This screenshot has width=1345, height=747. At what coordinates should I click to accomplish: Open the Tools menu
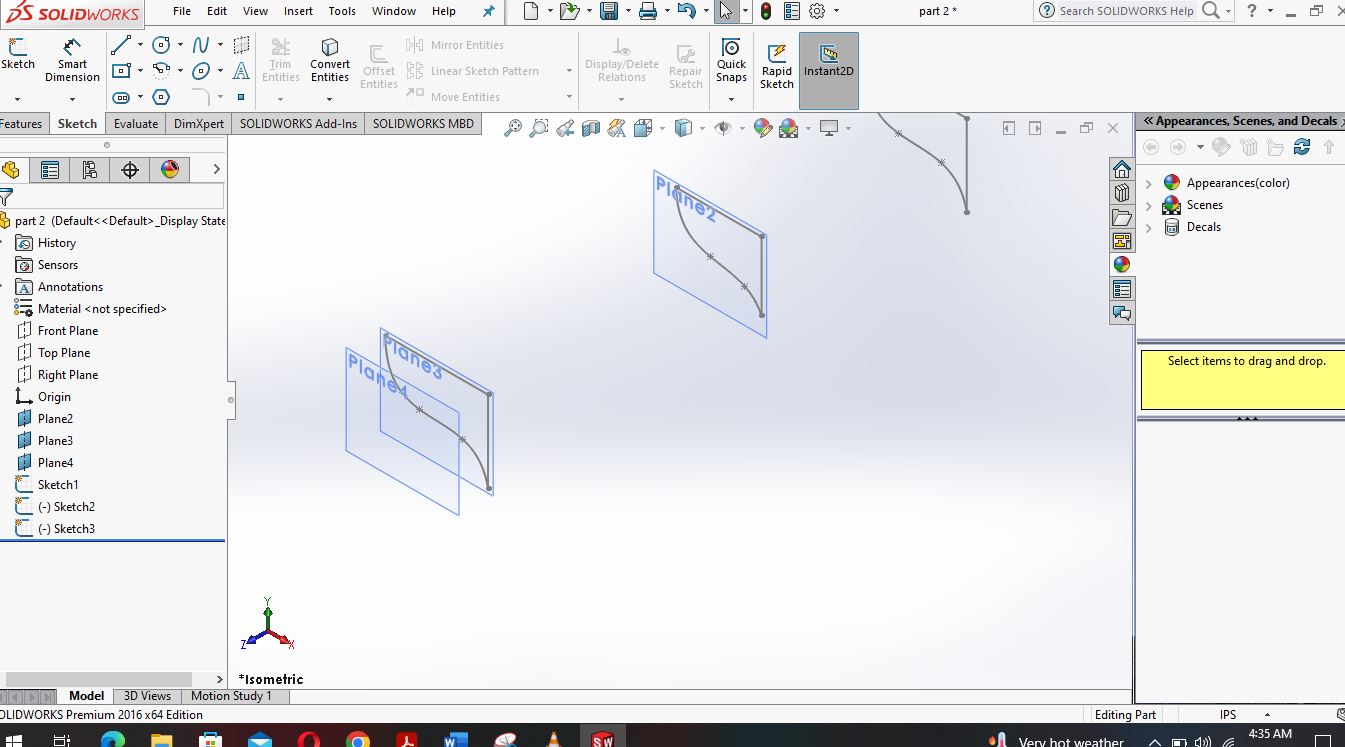(342, 11)
